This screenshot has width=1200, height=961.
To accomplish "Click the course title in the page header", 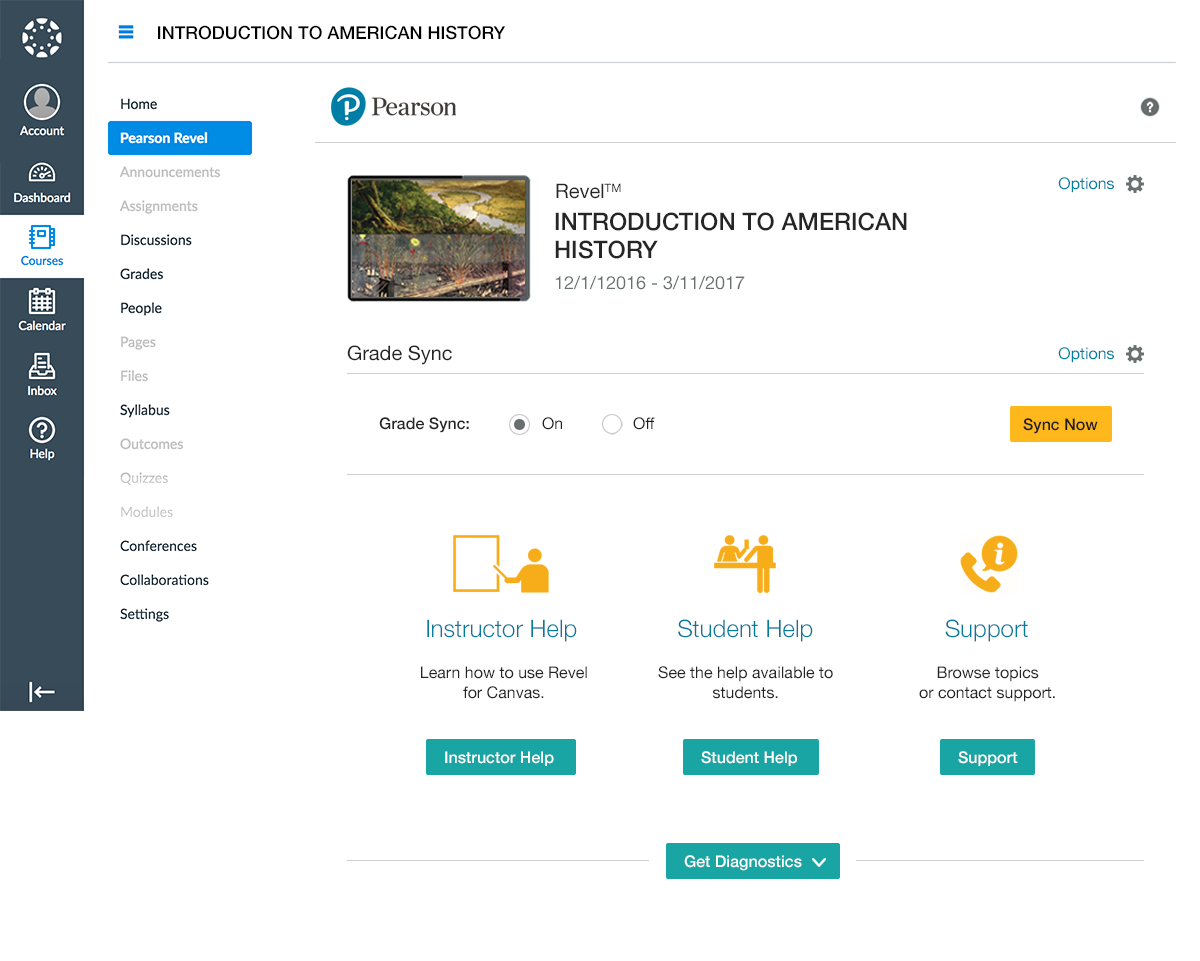I will [331, 33].
